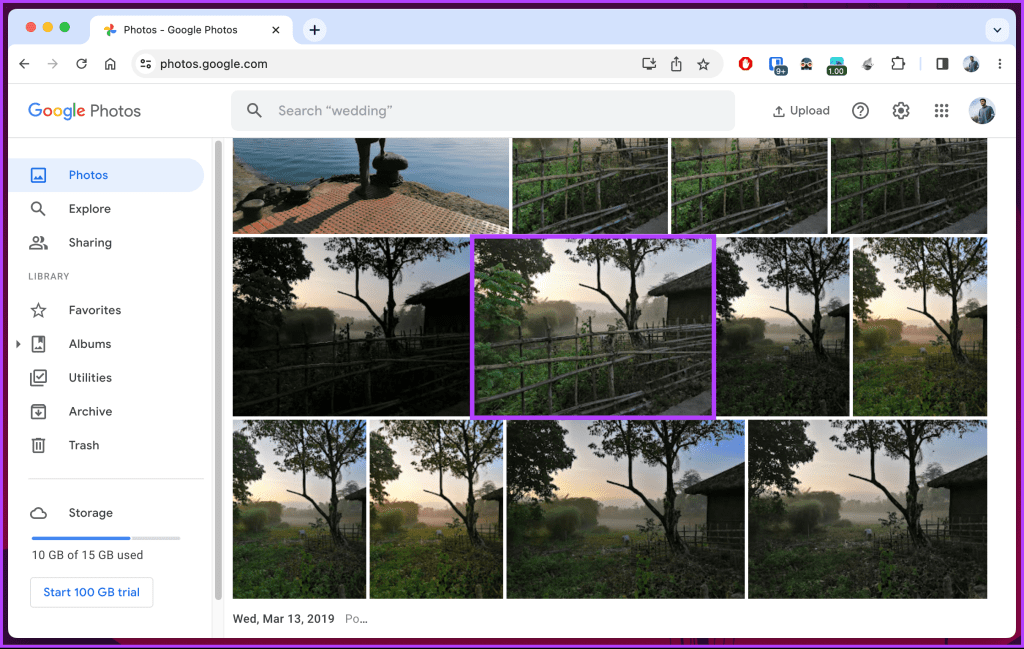This screenshot has height=649, width=1024.
Task: Click the Start 100 GB trial button
Action: (x=91, y=592)
